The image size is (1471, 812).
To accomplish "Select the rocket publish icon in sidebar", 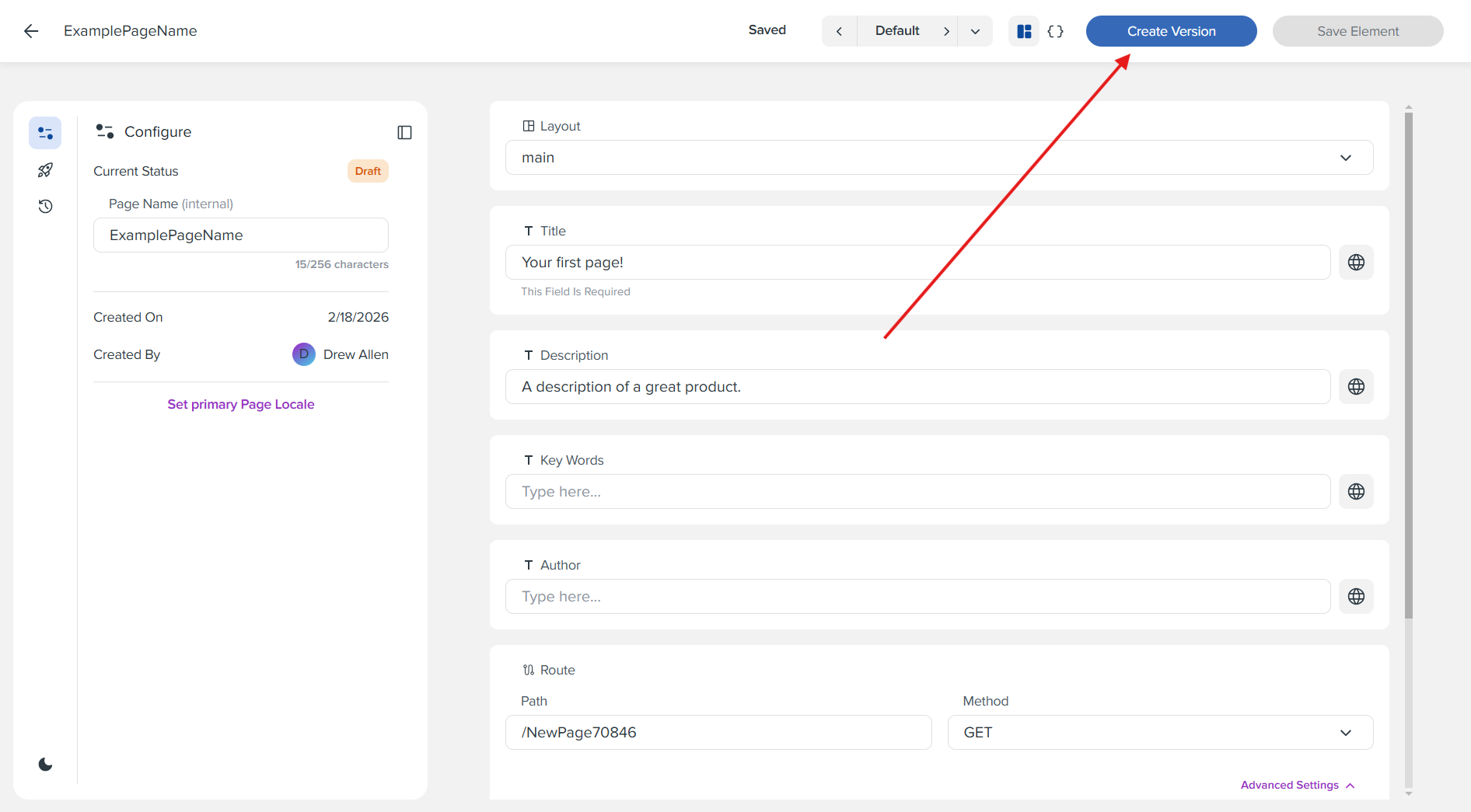I will click(44, 169).
